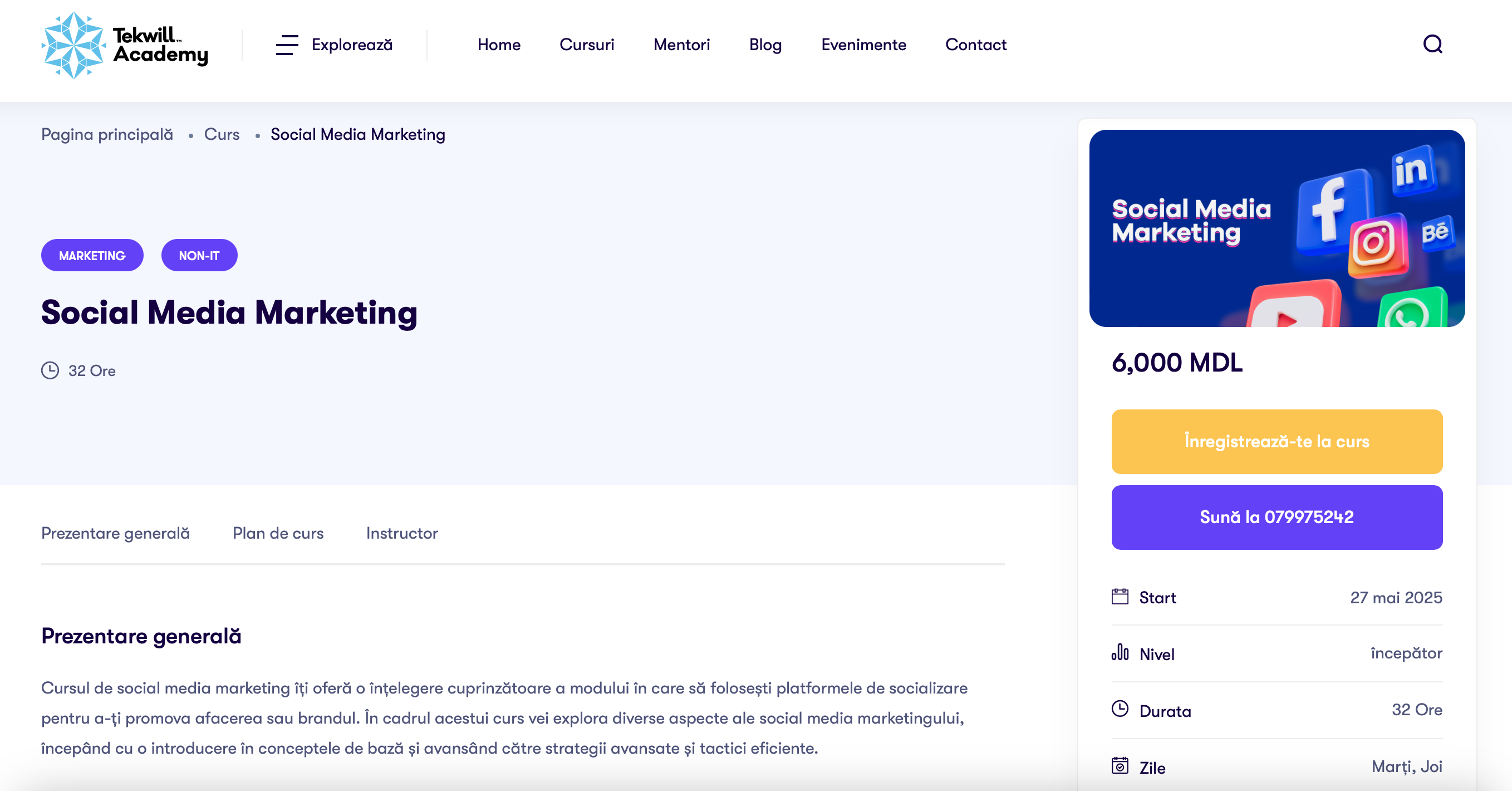Go to the Mentori page
Screen dimensions: 1512x791
pos(681,45)
